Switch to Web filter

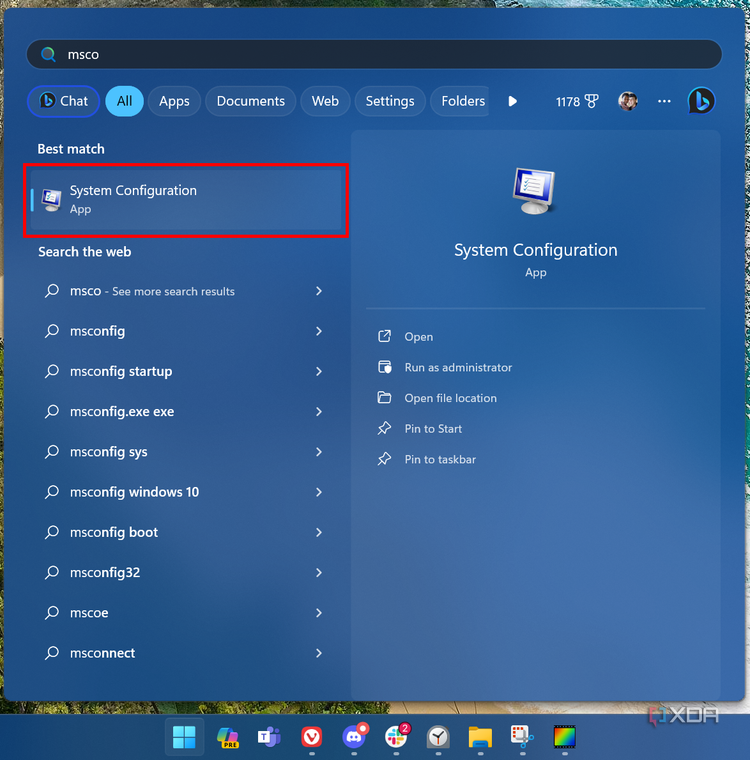pos(325,101)
